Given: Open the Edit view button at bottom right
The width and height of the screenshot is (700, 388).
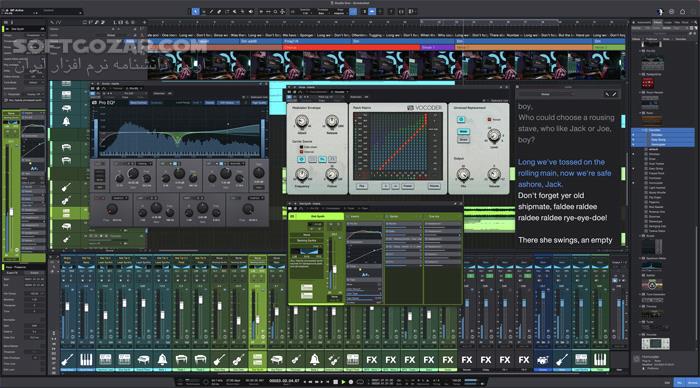Looking at the screenshot, I should [667, 383].
